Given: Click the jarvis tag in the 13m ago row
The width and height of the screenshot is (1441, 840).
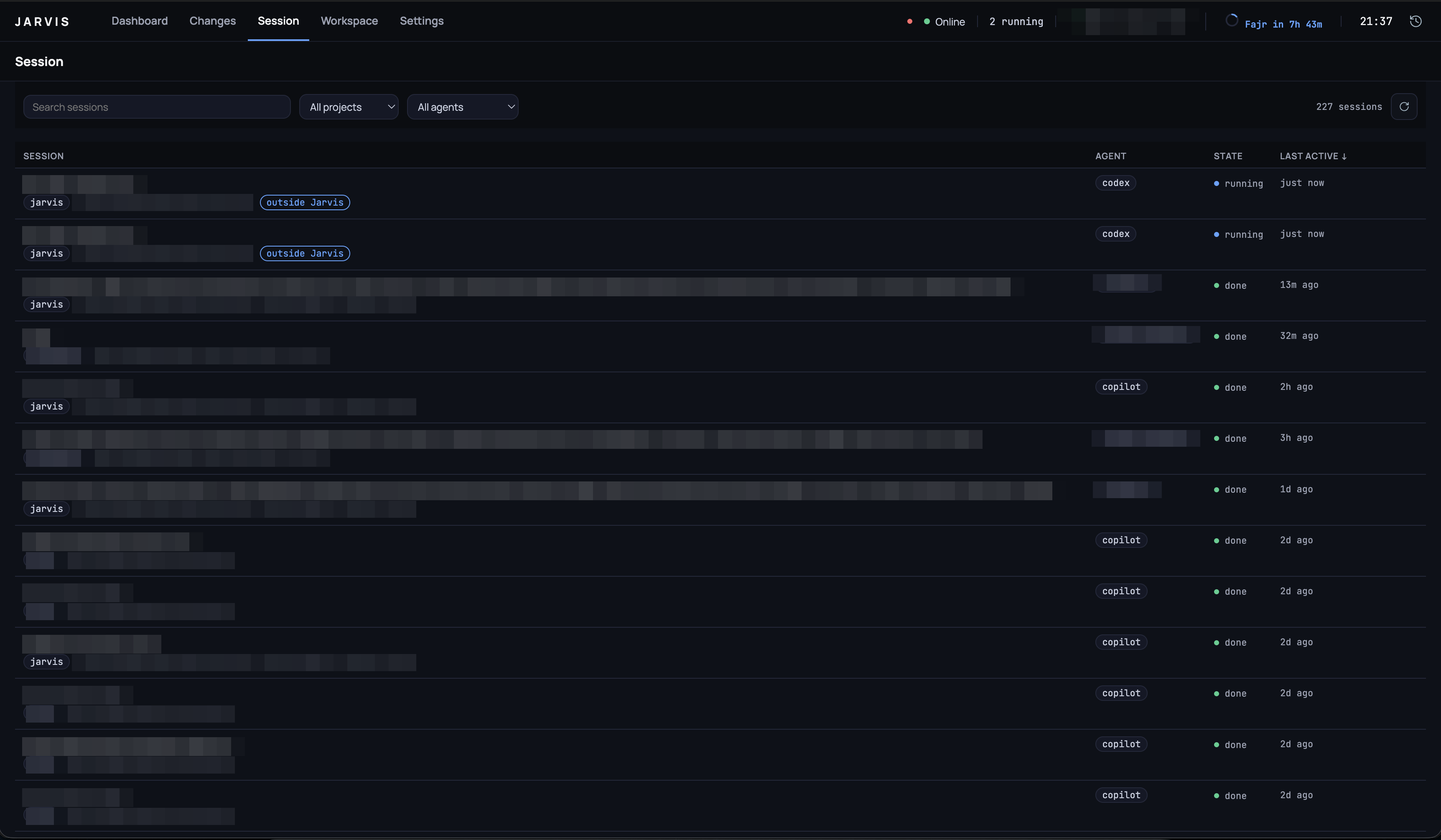Looking at the screenshot, I should (46, 304).
